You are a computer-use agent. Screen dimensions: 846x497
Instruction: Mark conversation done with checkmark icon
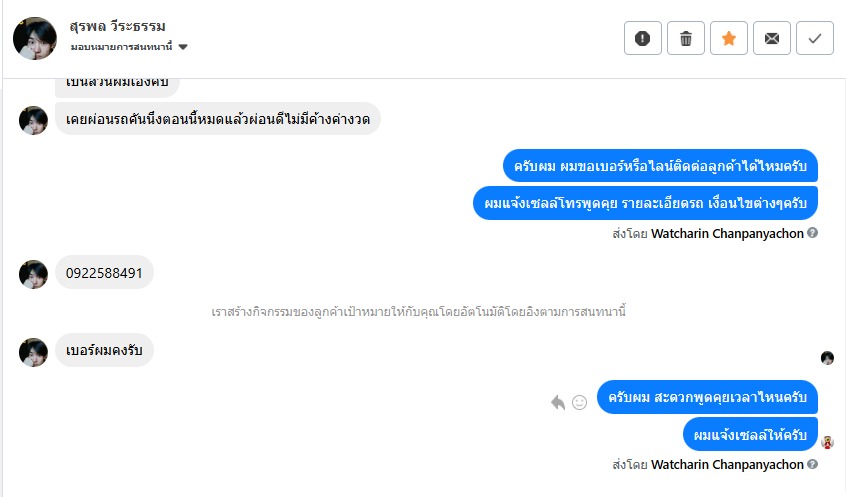[x=815, y=38]
